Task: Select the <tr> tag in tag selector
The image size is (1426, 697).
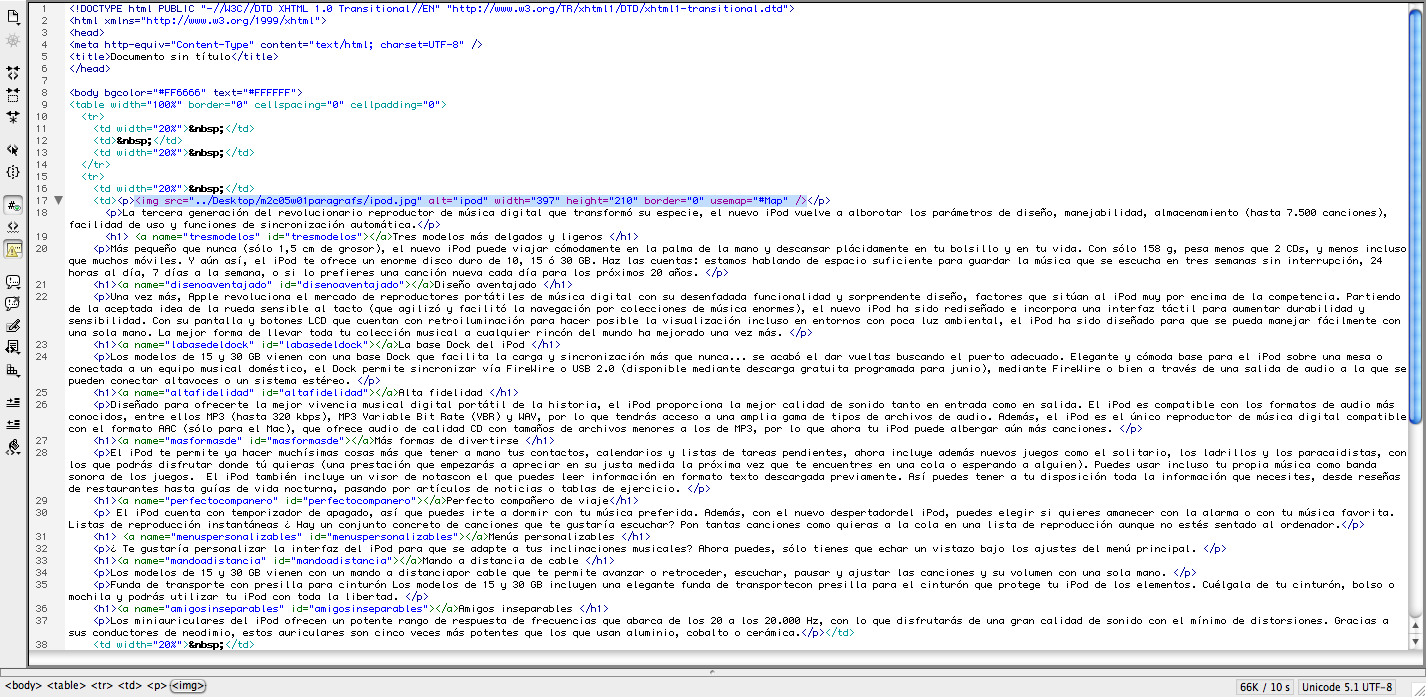Action: (x=102, y=686)
